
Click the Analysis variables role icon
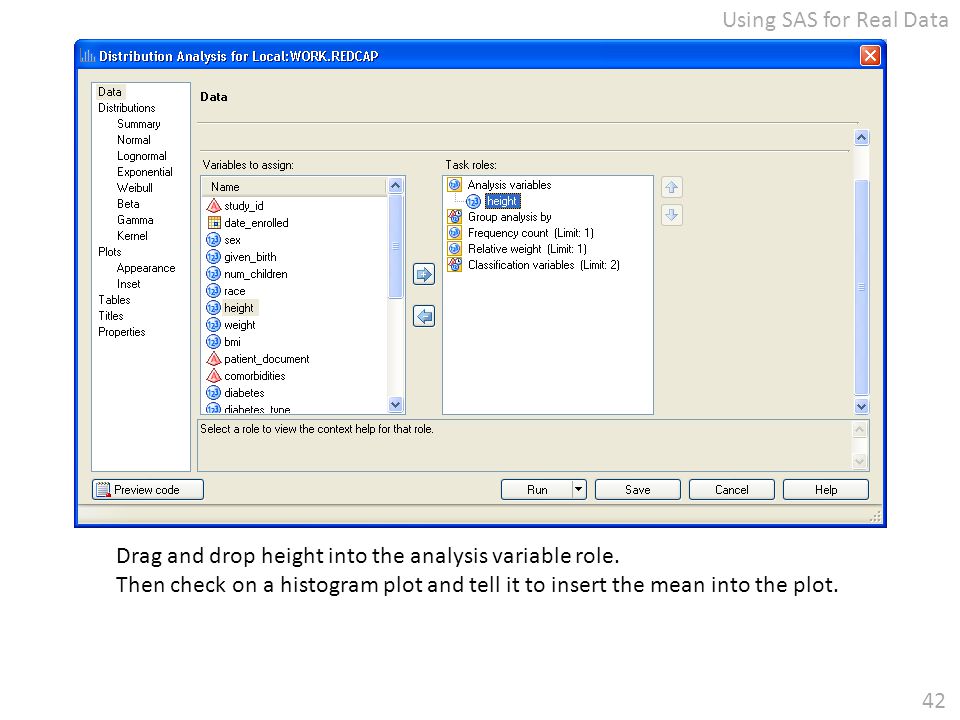click(454, 184)
